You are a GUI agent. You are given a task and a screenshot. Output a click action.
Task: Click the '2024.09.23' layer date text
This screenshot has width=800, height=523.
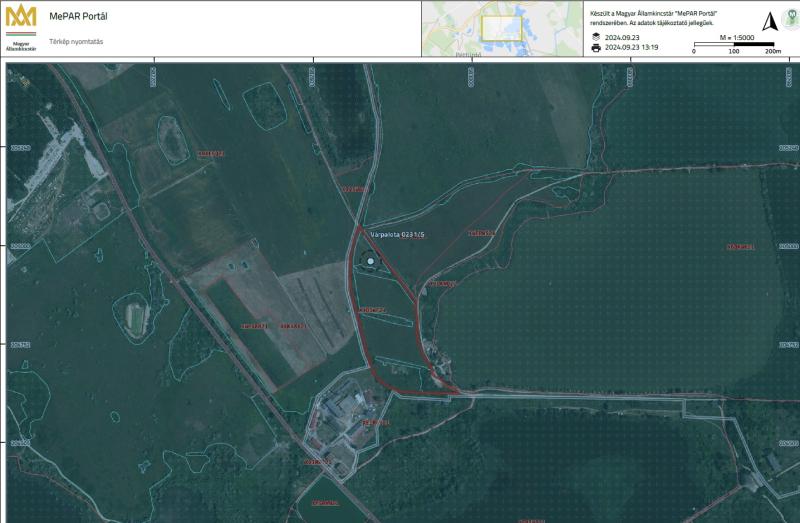click(624, 36)
